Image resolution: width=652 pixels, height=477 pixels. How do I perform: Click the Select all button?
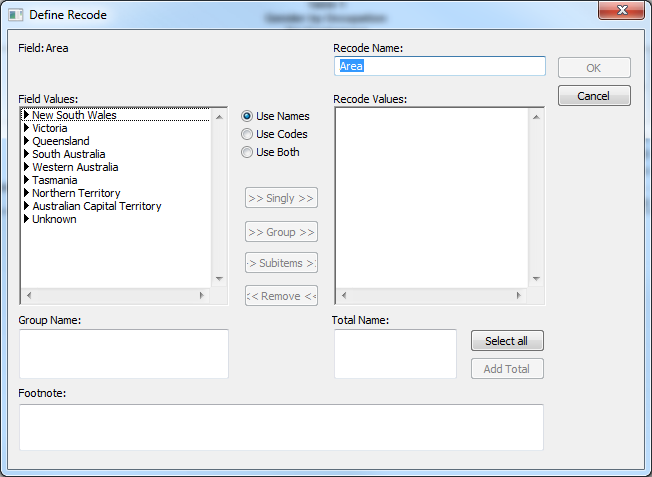coord(507,341)
